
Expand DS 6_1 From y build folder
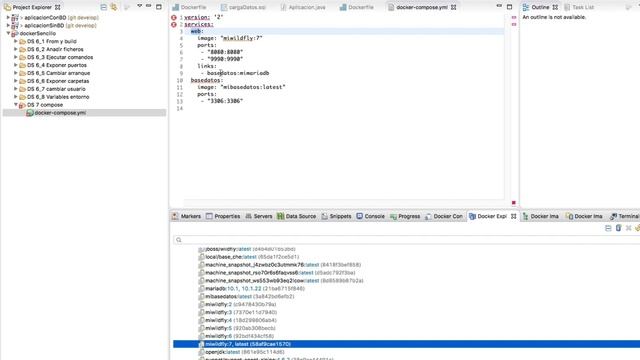tap(16, 41)
